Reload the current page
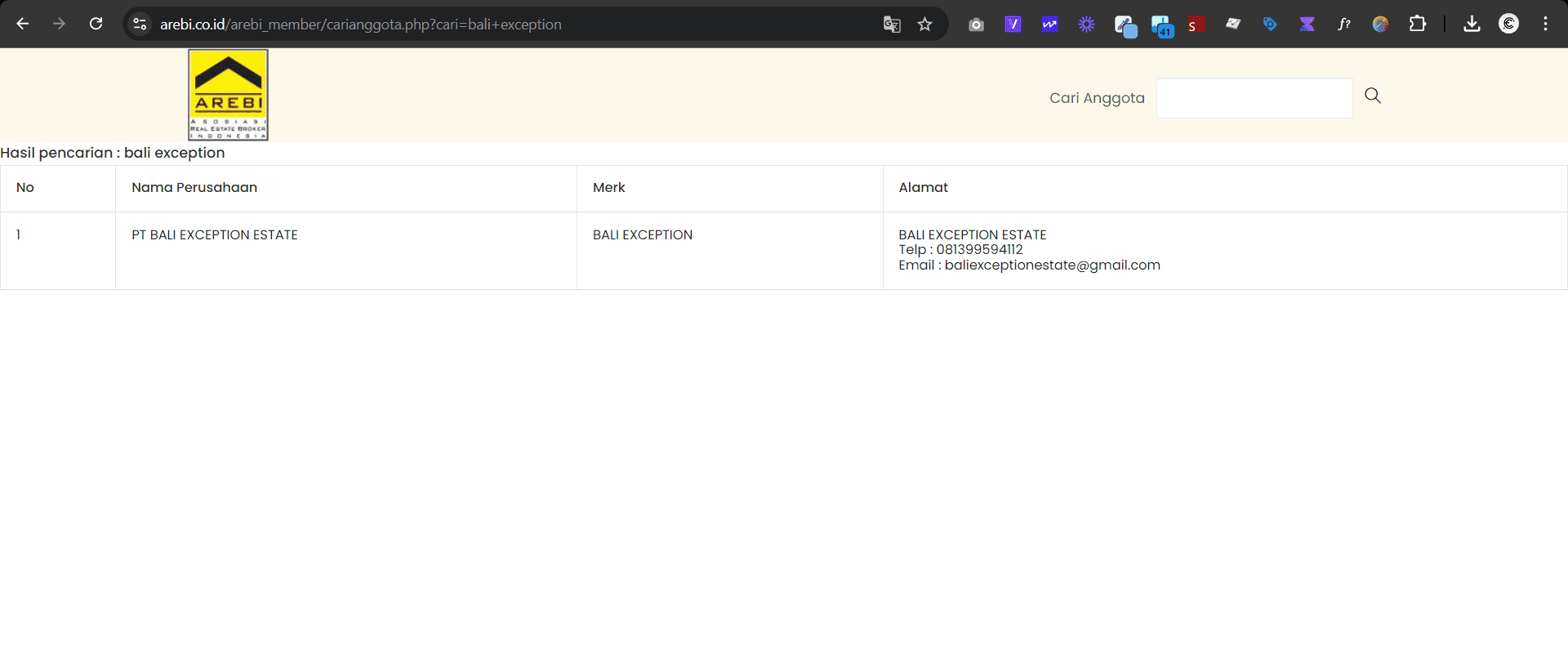The width and height of the screenshot is (1568, 660). (96, 24)
